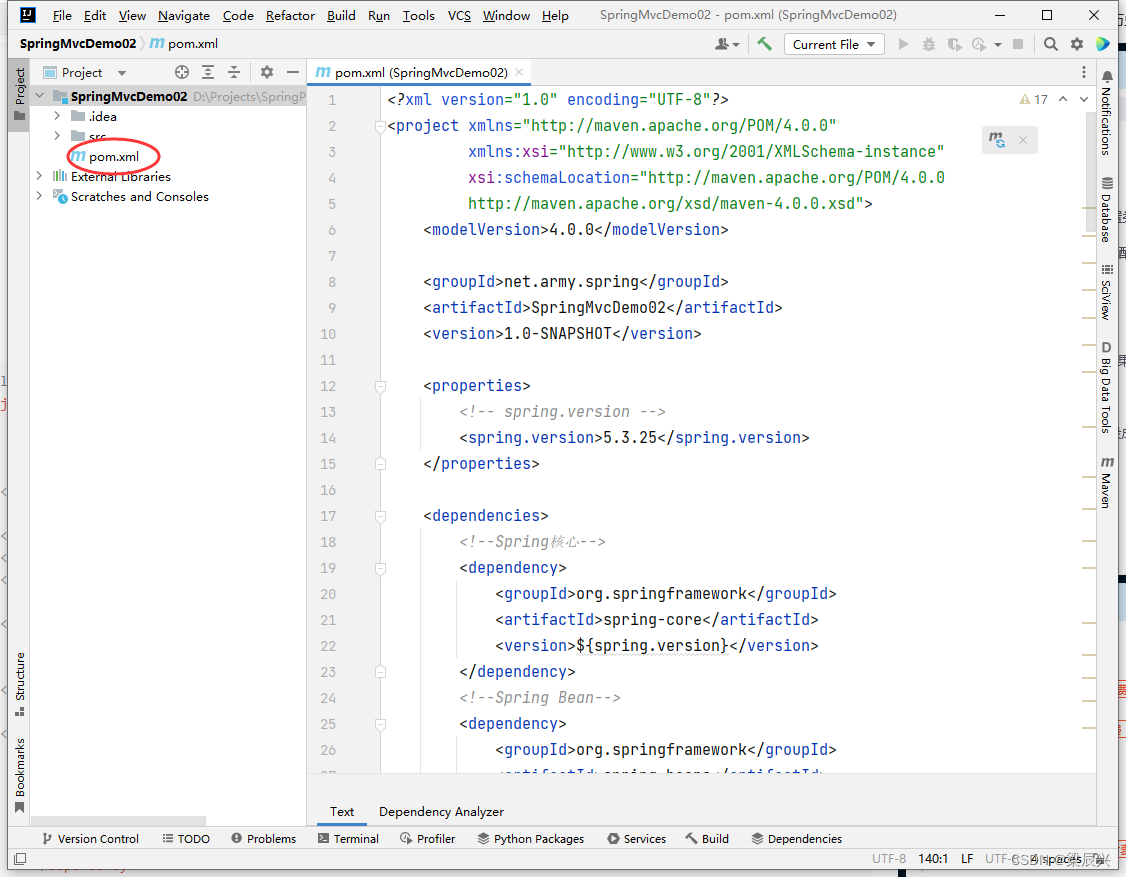1126x877 pixels.
Task: Open the Navigate menu
Action: pos(184,15)
